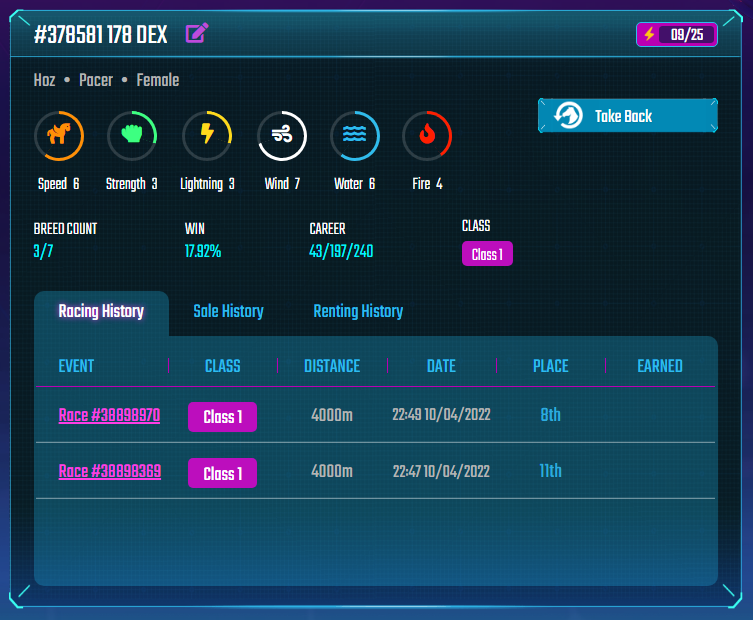Click the energy 09/25 badge

(x=677, y=35)
